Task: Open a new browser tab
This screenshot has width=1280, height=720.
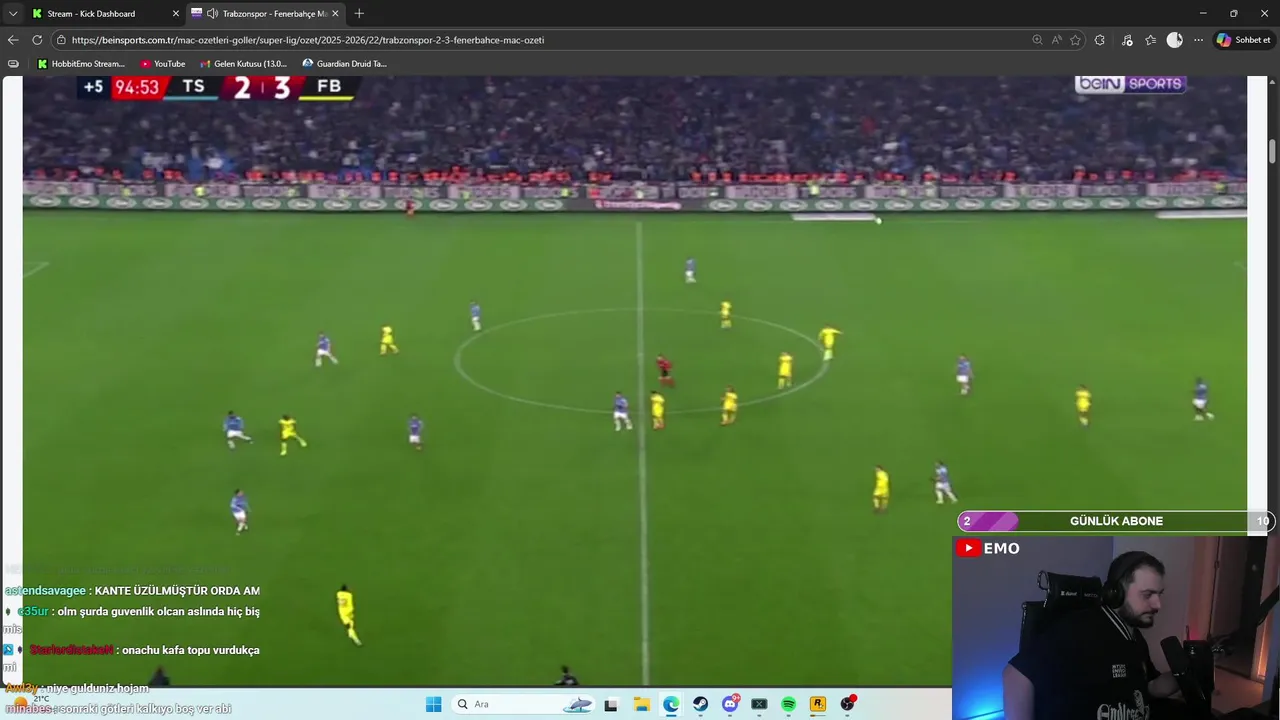Action: point(359,13)
